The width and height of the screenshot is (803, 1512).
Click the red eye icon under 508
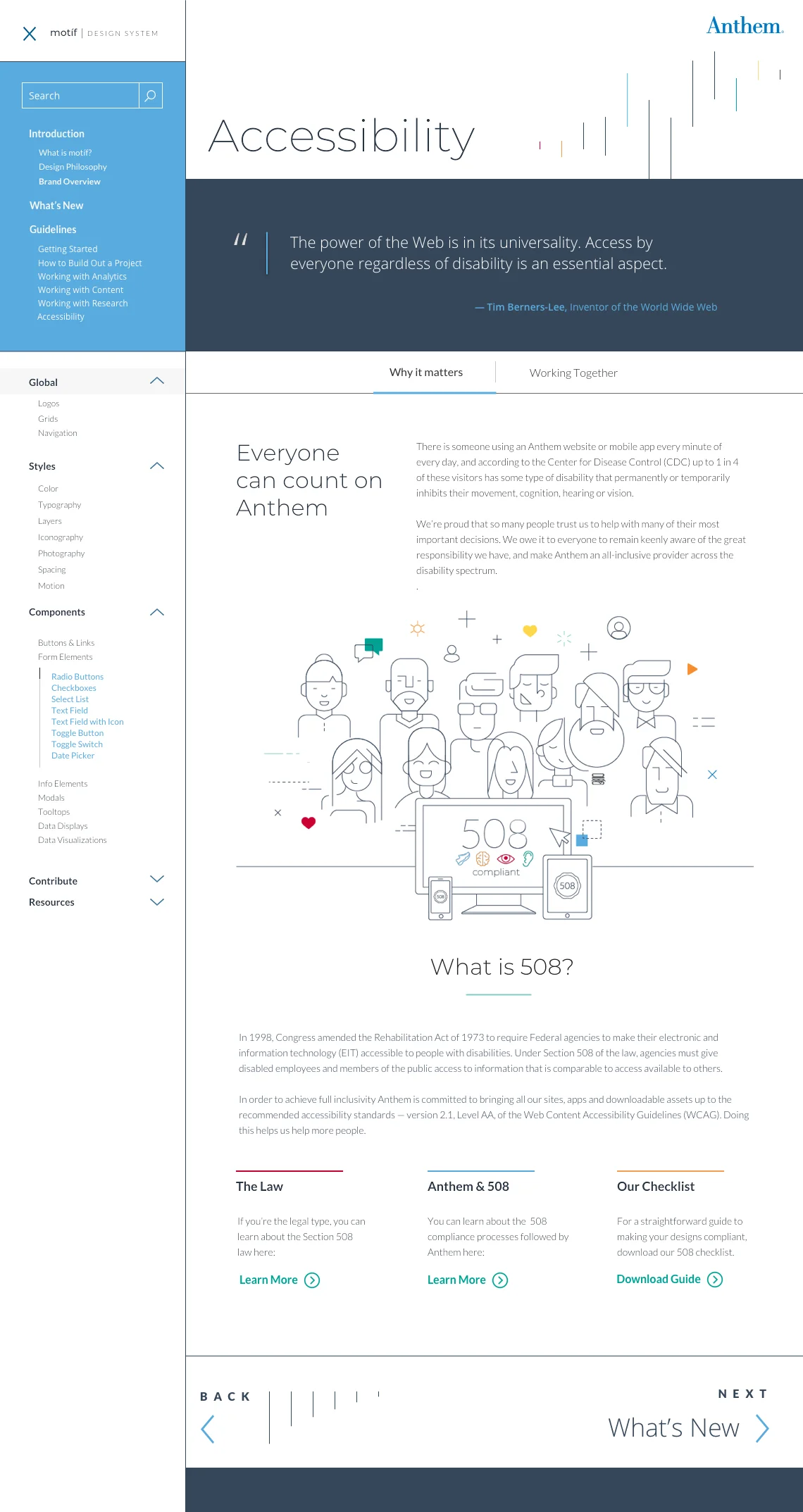[x=506, y=858]
